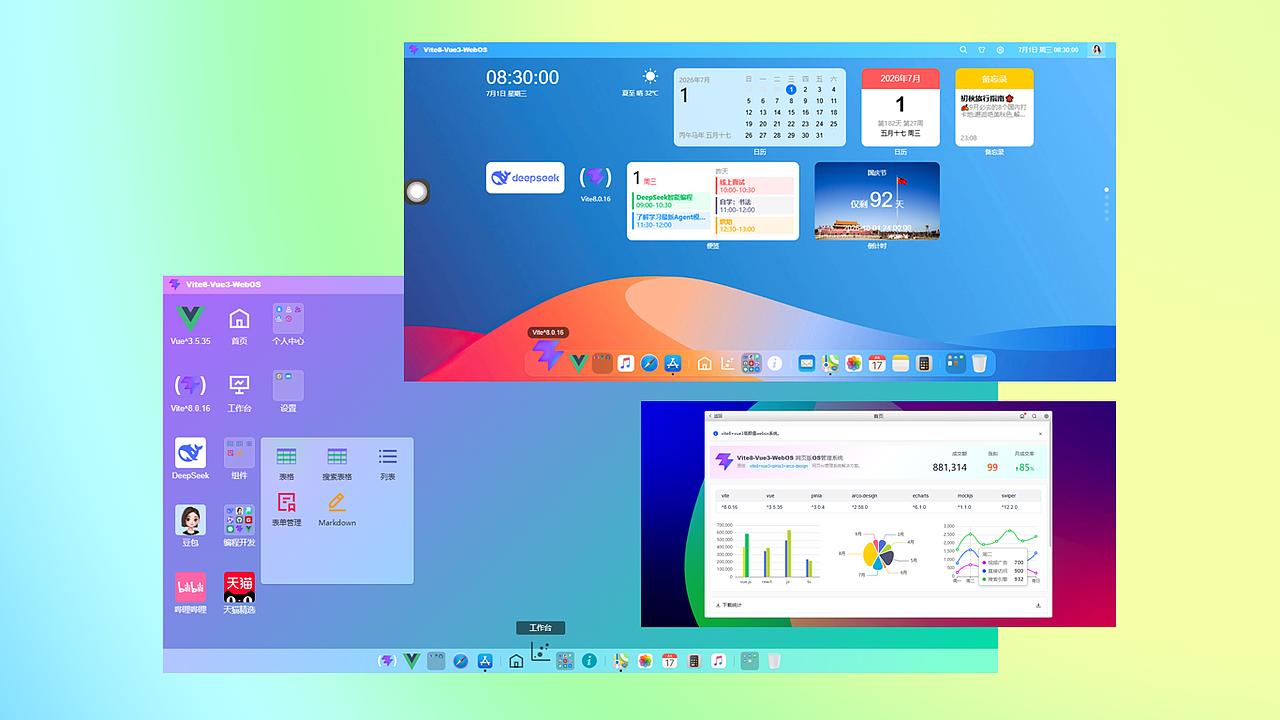1280x720 pixels.
Task: Open Calendar 17 icon in blue desktop dock
Action: click(877, 363)
